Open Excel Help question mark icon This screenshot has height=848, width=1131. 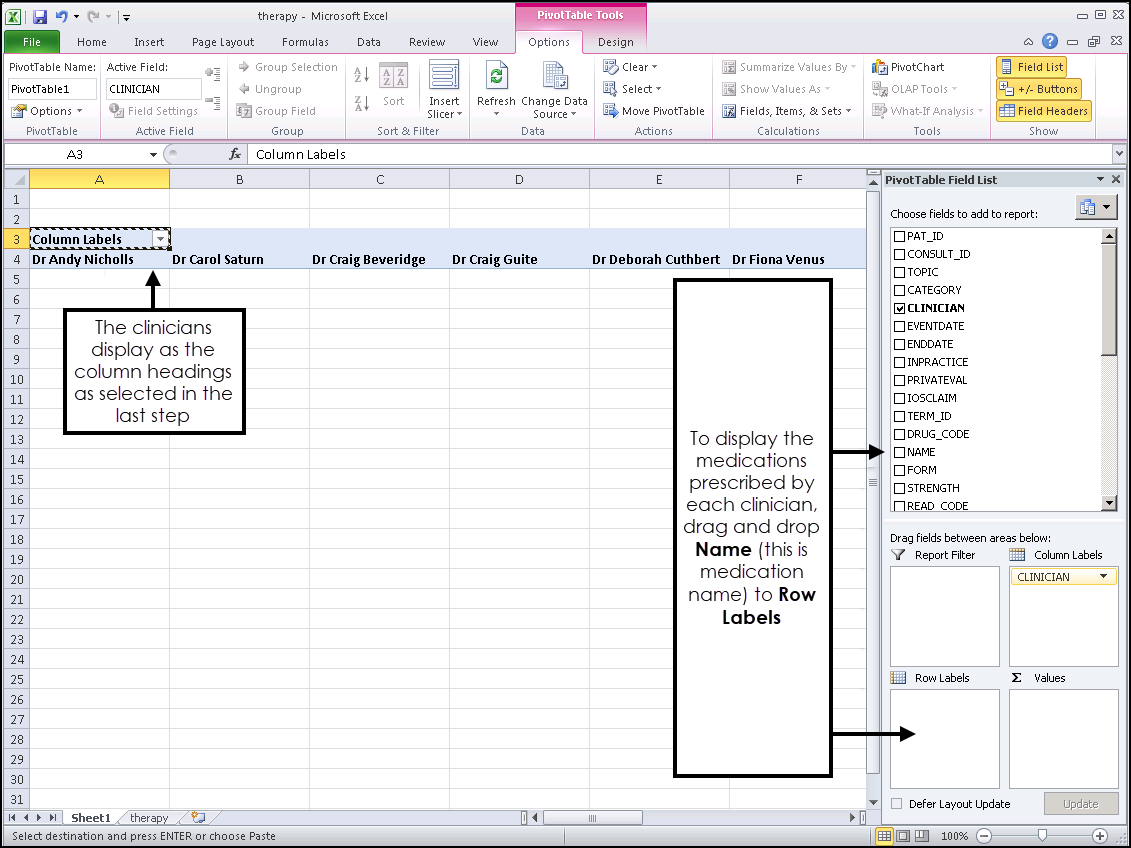point(1049,42)
